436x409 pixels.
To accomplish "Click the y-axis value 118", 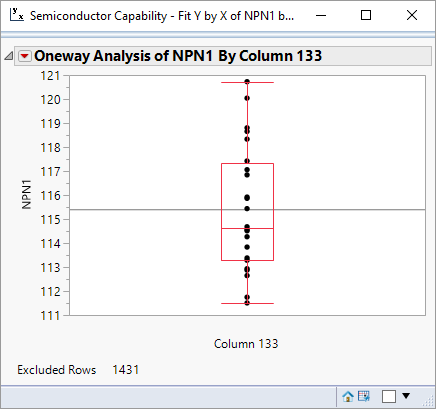I will coord(50,148).
